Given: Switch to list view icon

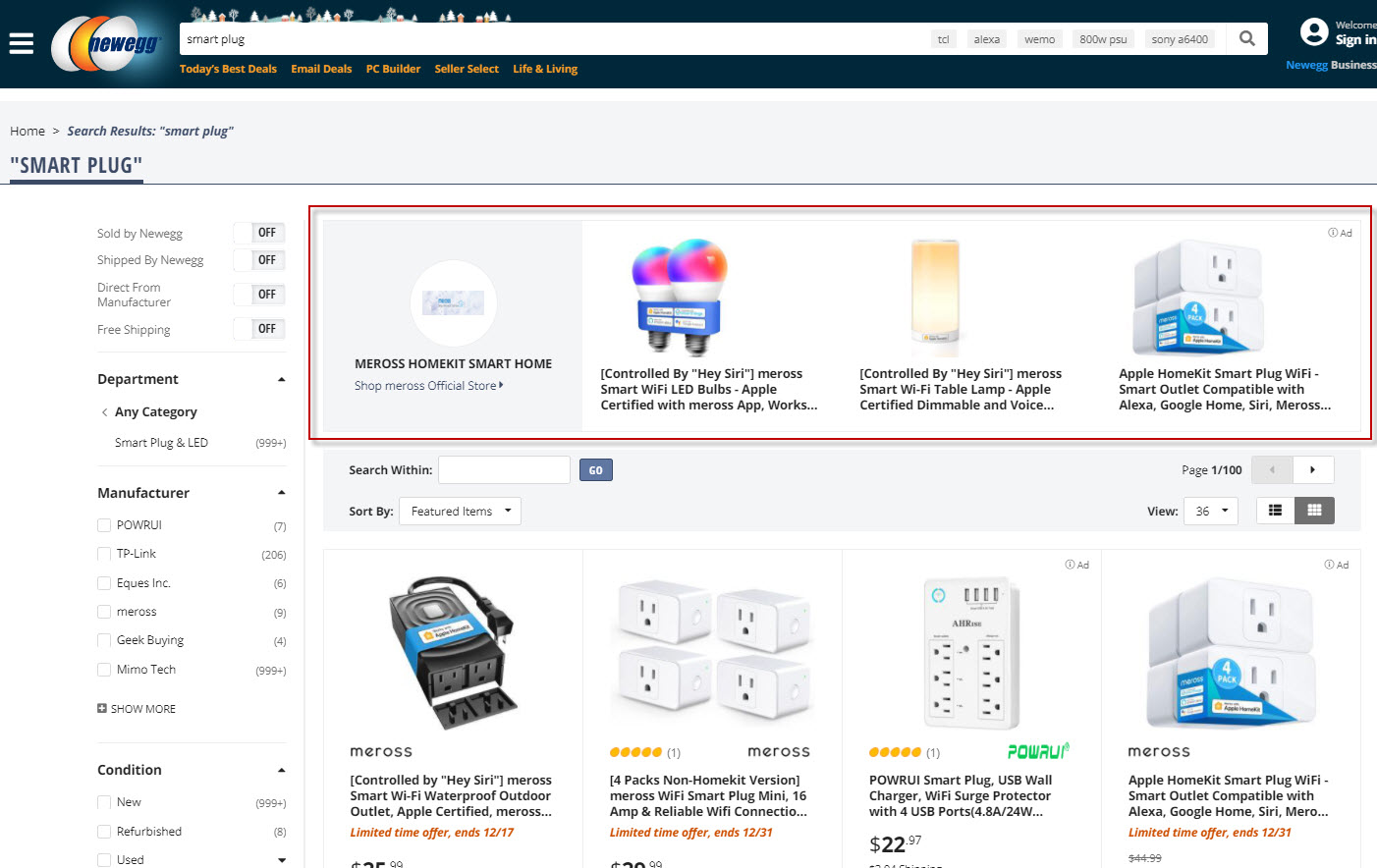Looking at the screenshot, I should coord(1276,511).
